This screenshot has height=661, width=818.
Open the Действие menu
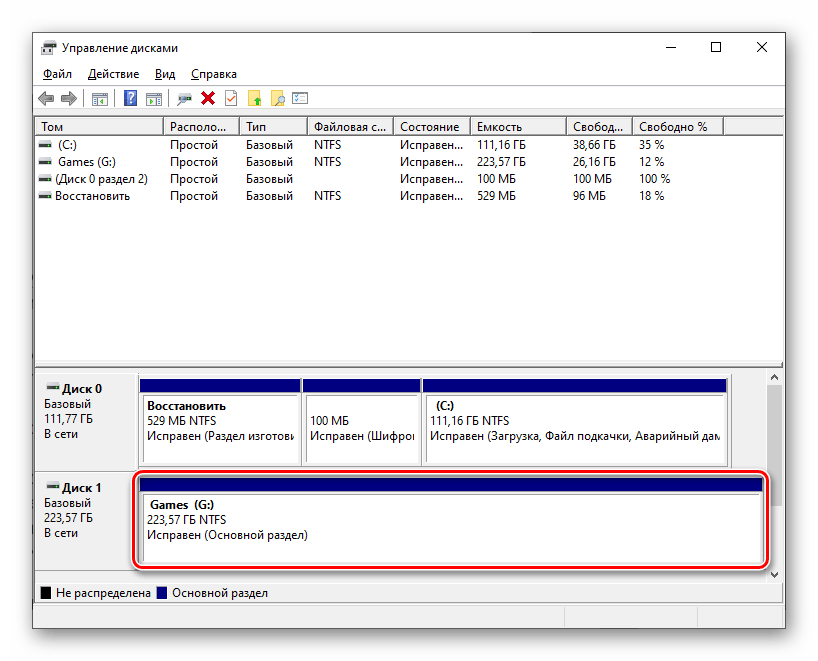tap(113, 74)
